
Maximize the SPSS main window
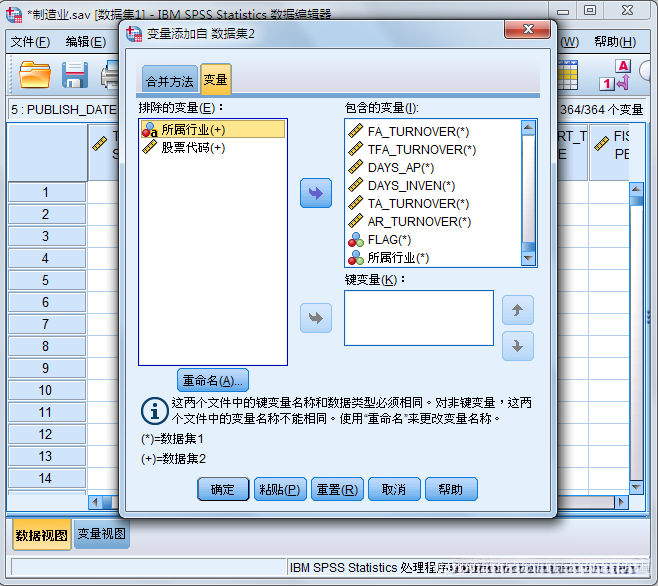point(590,10)
